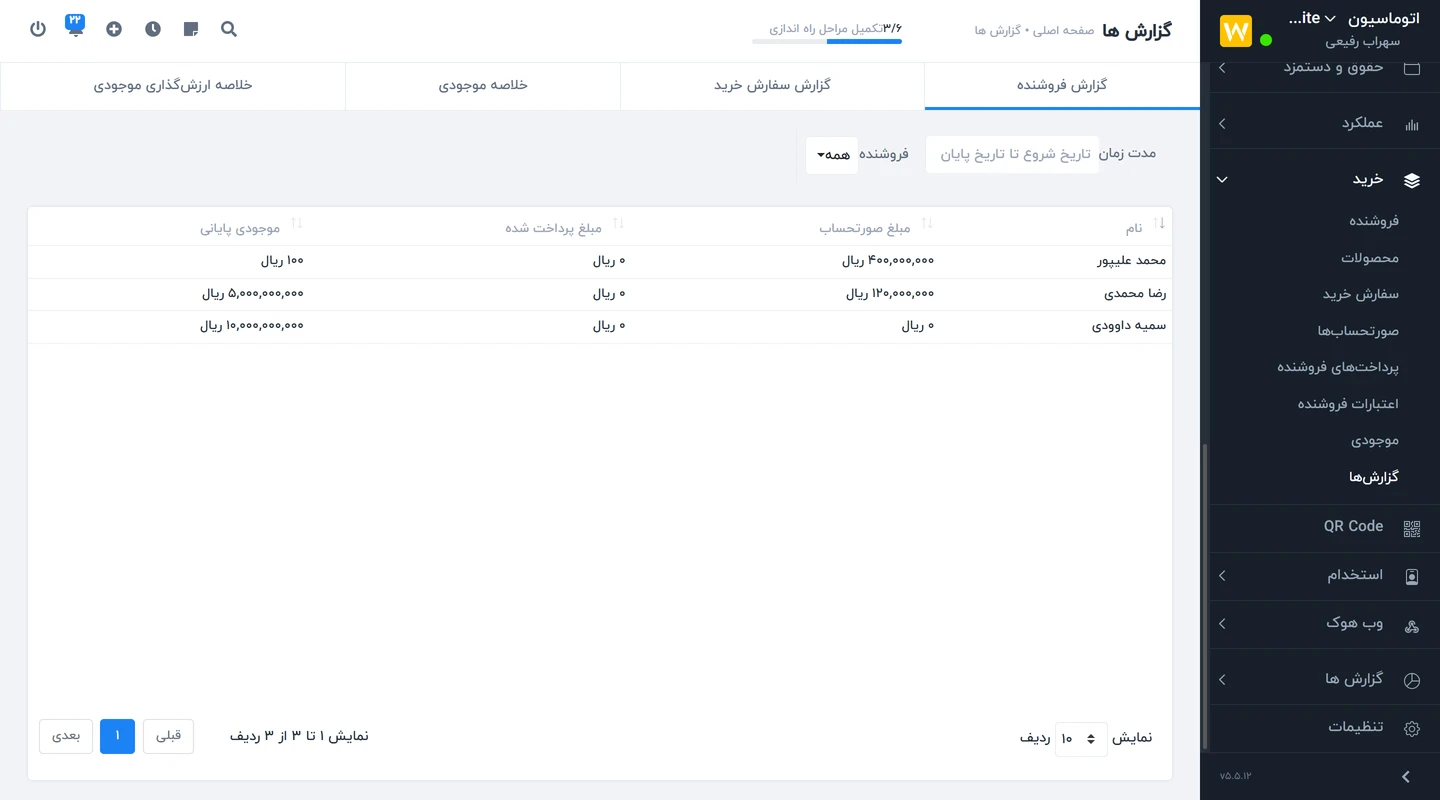Click the yellow W logo

pyautogui.click(x=1236, y=31)
